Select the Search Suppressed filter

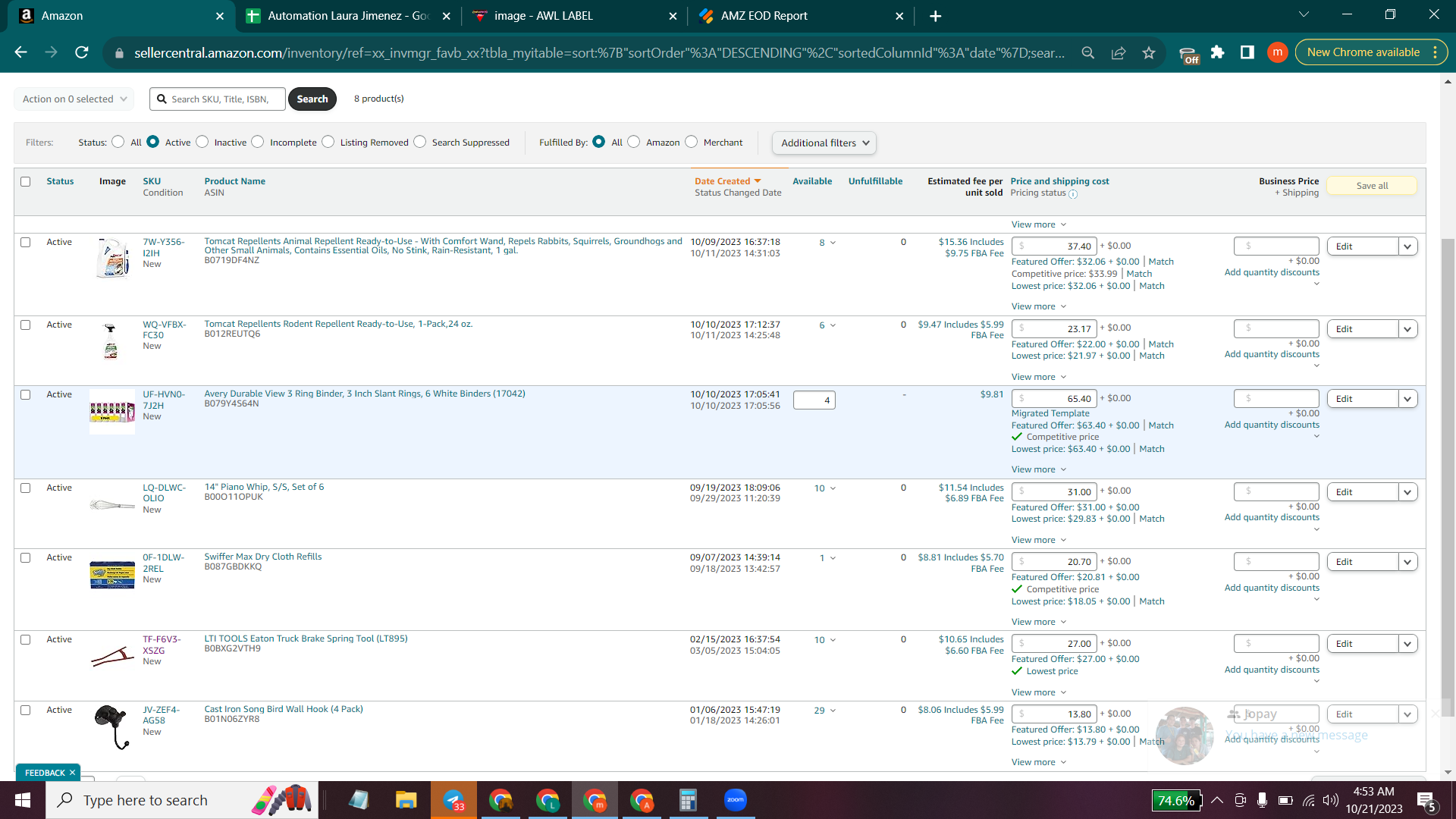(420, 142)
